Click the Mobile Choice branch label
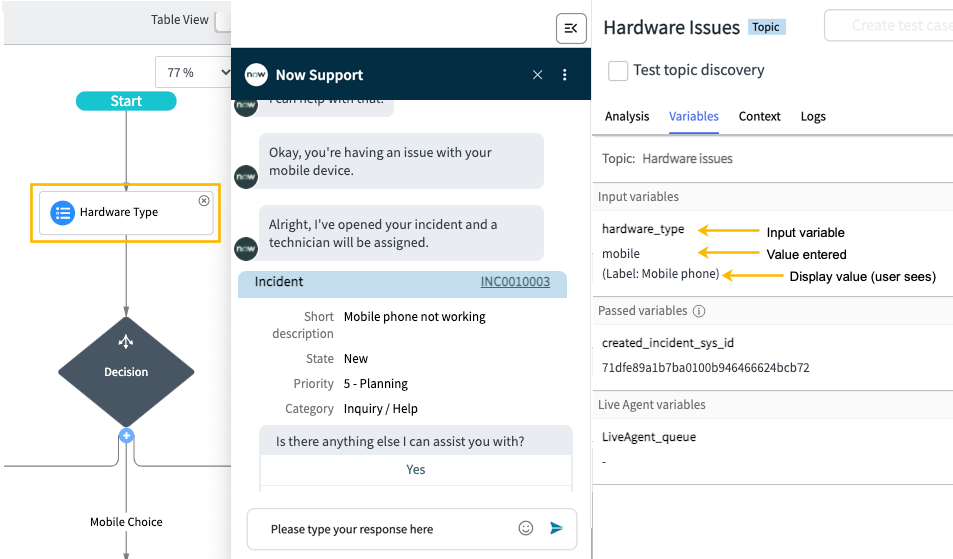Screen dimensions: 953x559 pyautogui.click(x=126, y=522)
